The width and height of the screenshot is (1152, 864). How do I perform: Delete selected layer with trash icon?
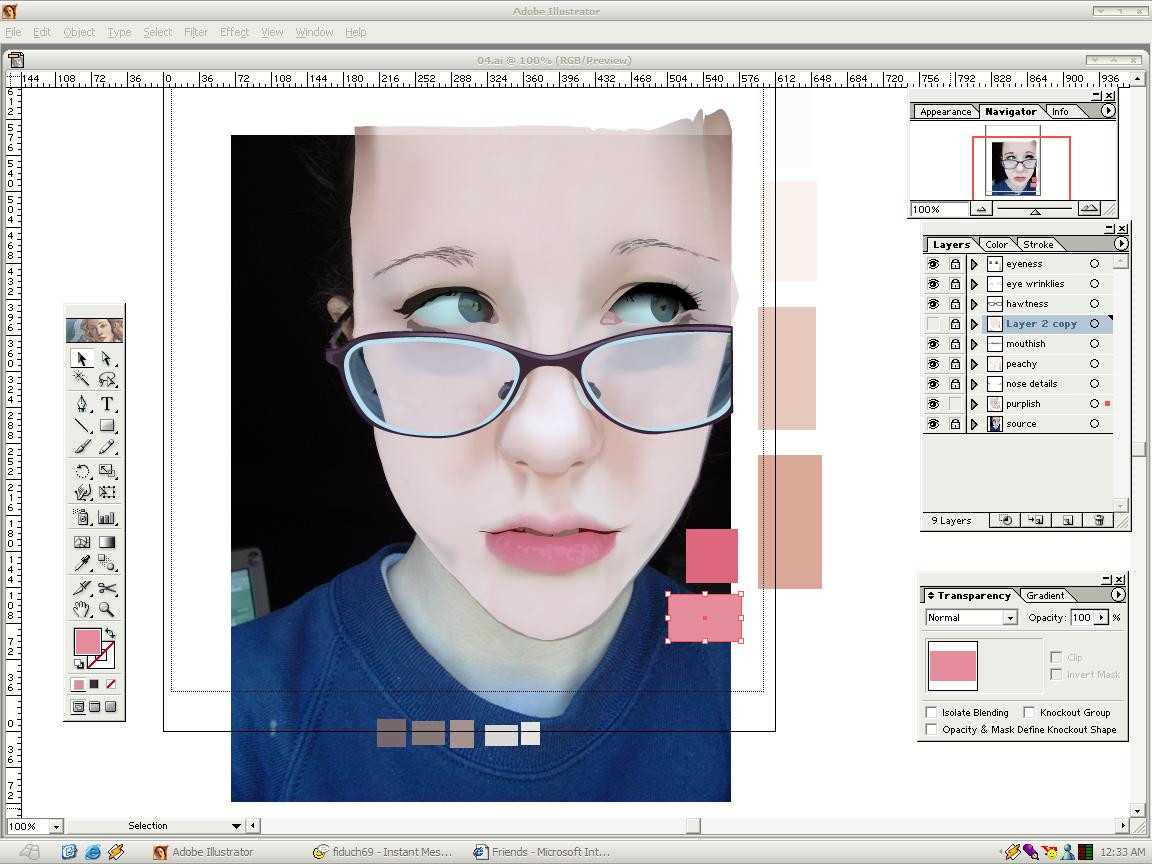tap(1099, 520)
